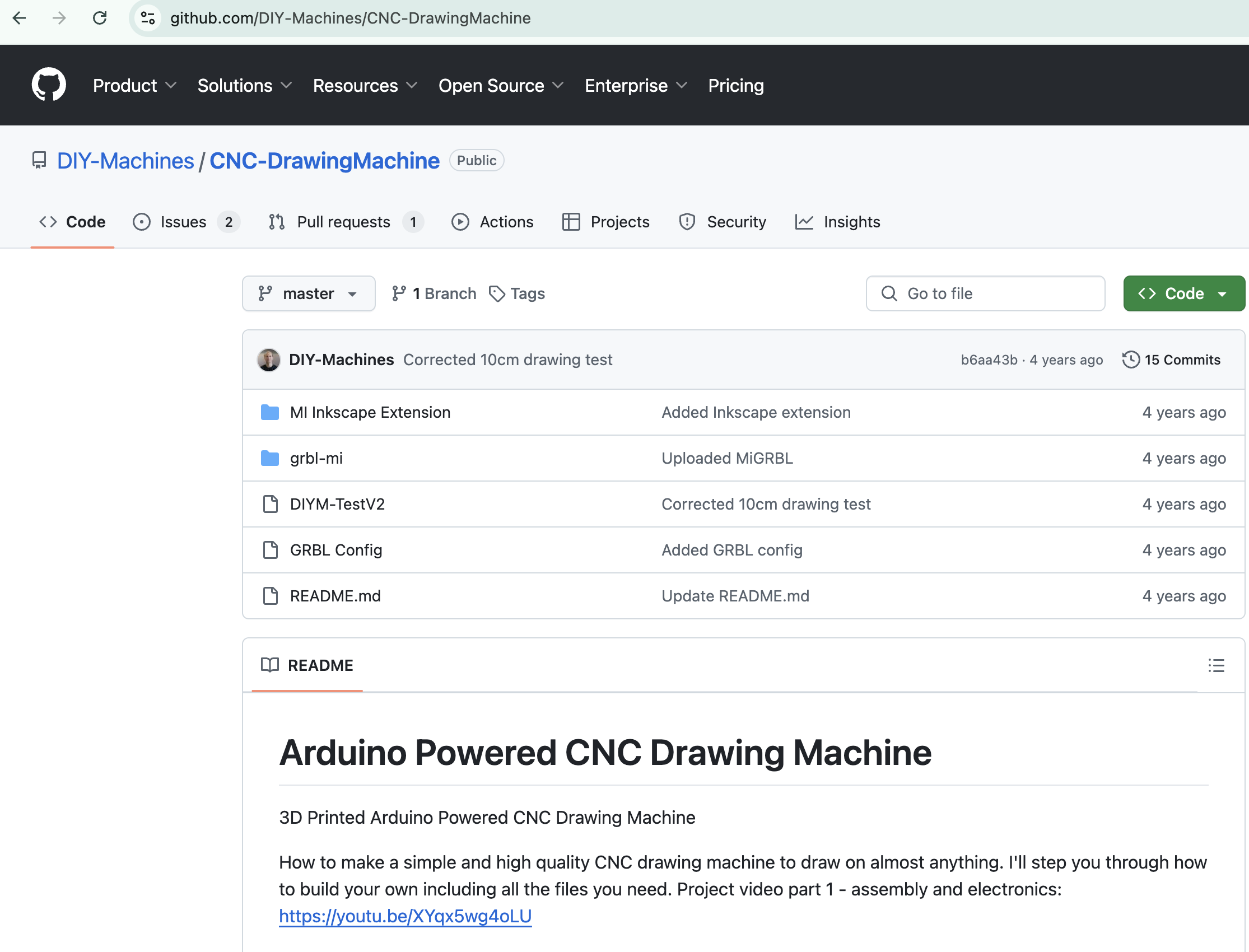Expand the Open Source menu
Viewport: 1249px width, 952px height.
pos(500,86)
